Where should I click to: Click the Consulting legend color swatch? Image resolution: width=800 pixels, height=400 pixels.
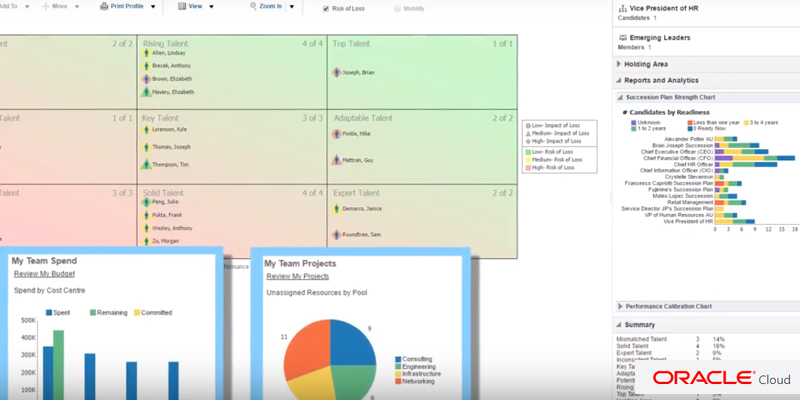(400, 358)
